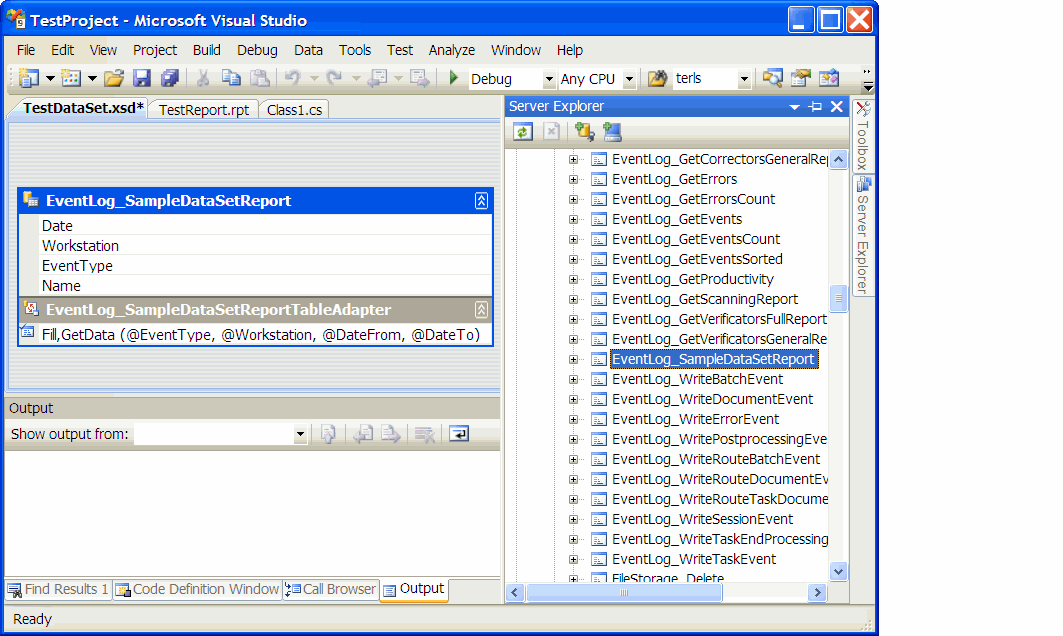Click the Open File folder icon

[114, 78]
